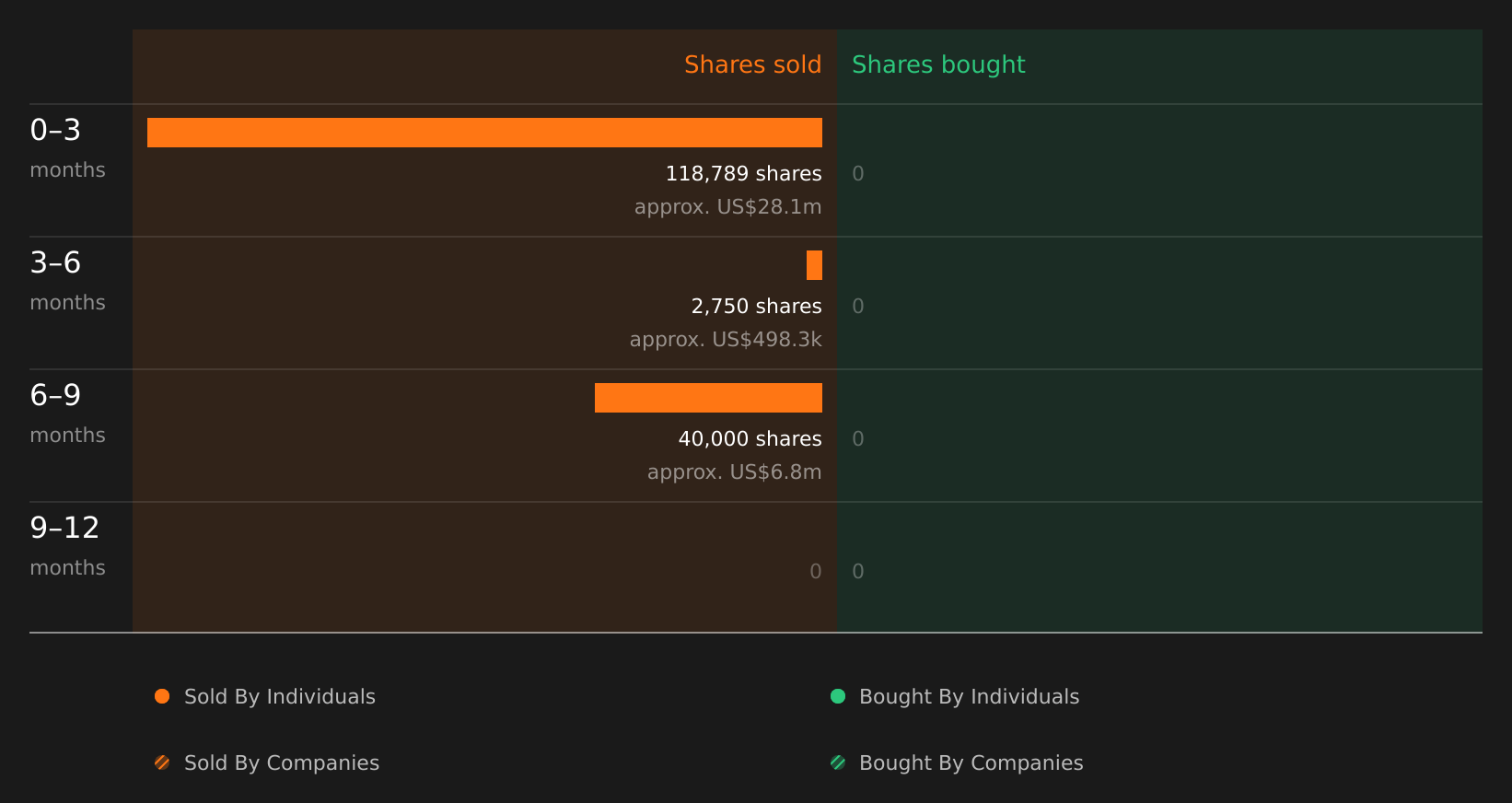Click the 9–12 months row label
This screenshot has height=803, width=1512.
click(67, 545)
